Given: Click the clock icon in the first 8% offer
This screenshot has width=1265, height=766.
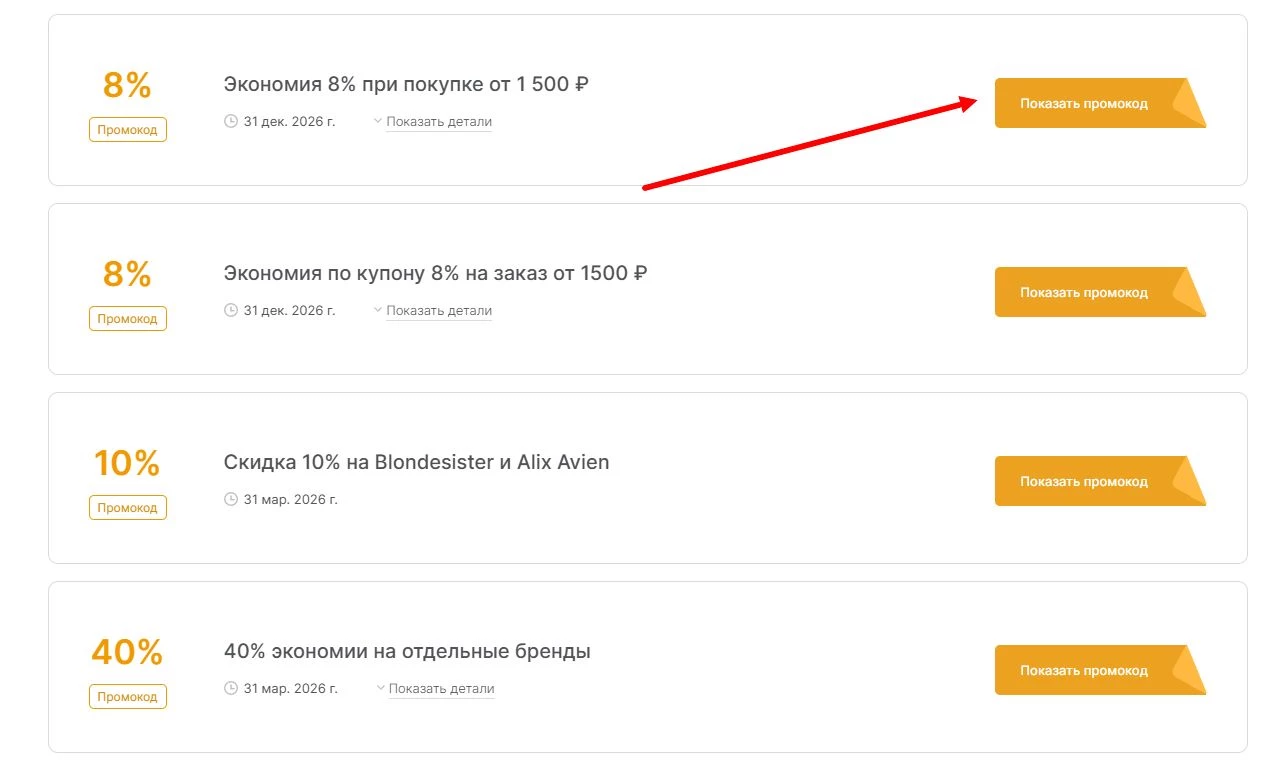Looking at the screenshot, I should point(231,121).
